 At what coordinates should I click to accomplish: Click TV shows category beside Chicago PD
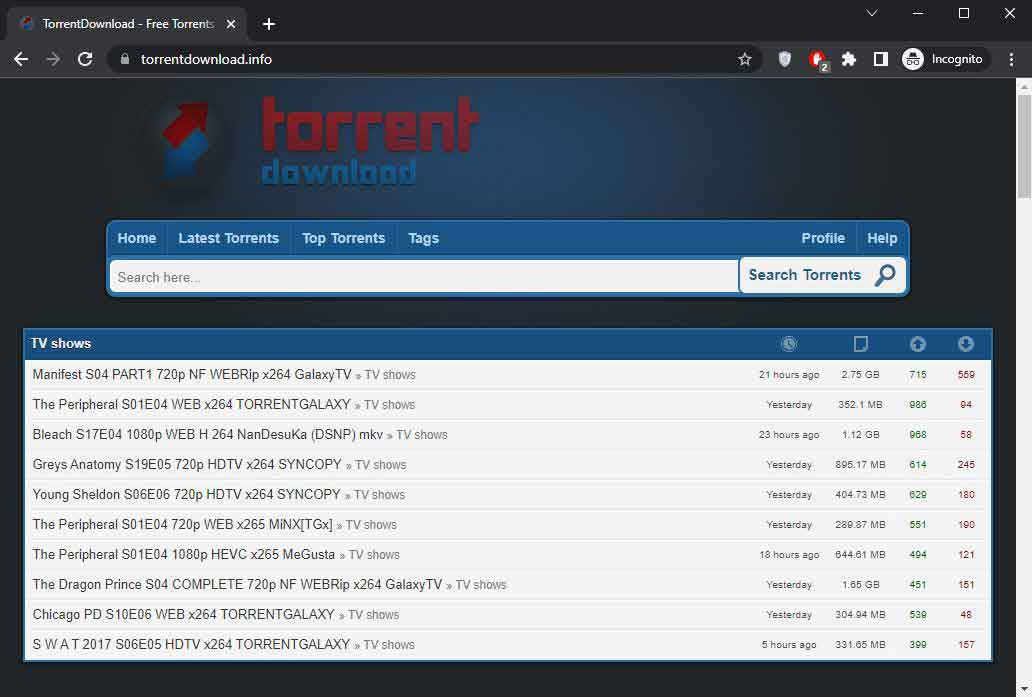(374, 615)
